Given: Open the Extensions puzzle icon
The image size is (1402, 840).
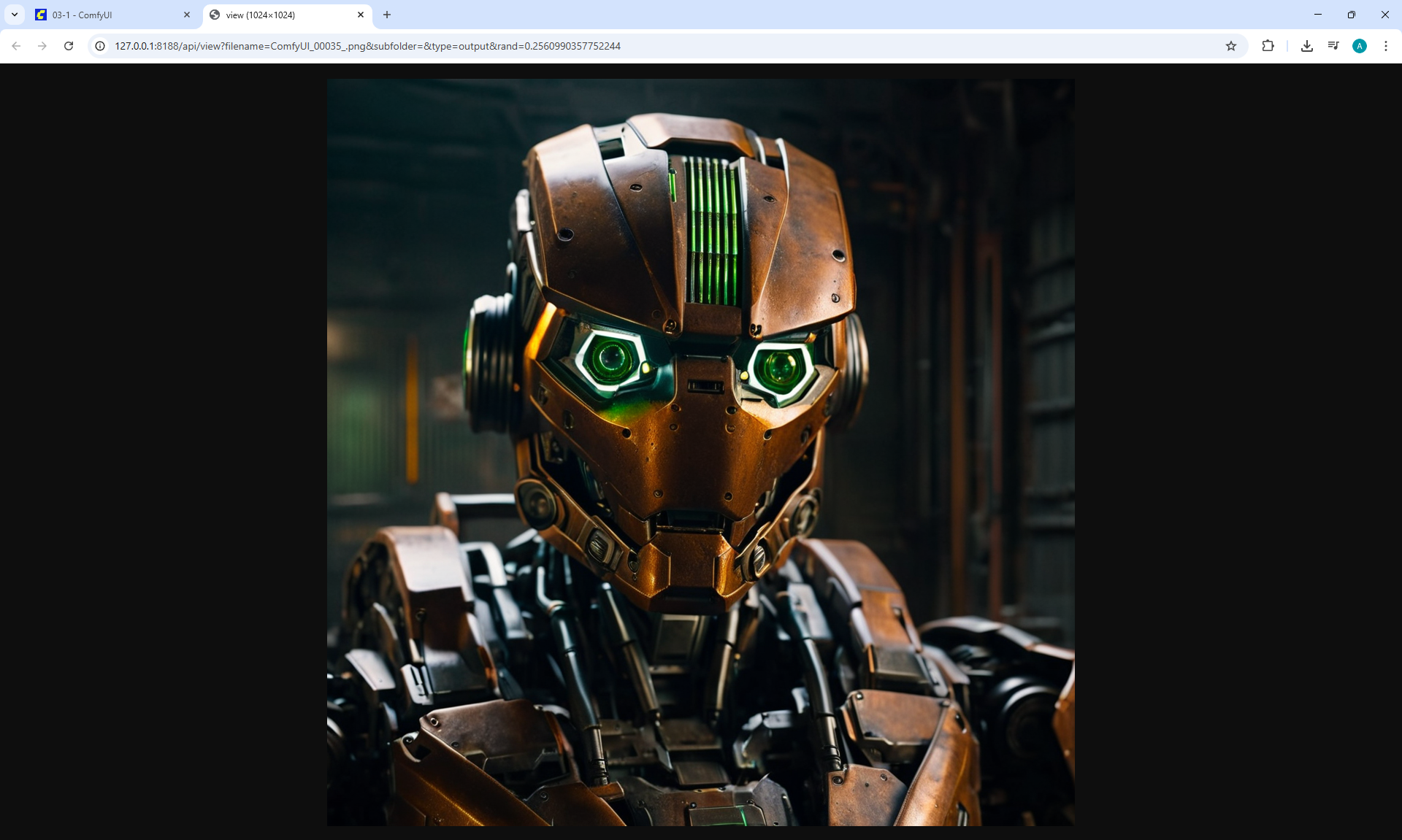Looking at the screenshot, I should tap(1268, 46).
